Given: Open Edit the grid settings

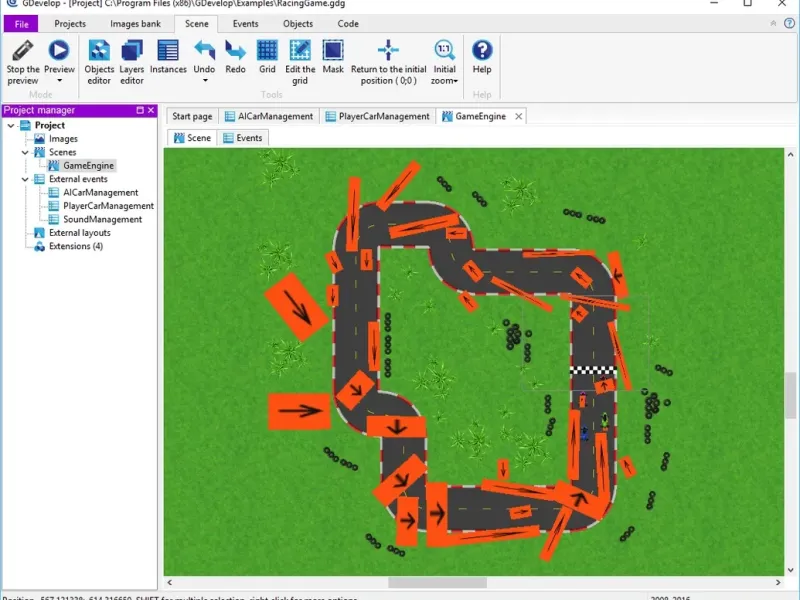Looking at the screenshot, I should tap(300, 50).
